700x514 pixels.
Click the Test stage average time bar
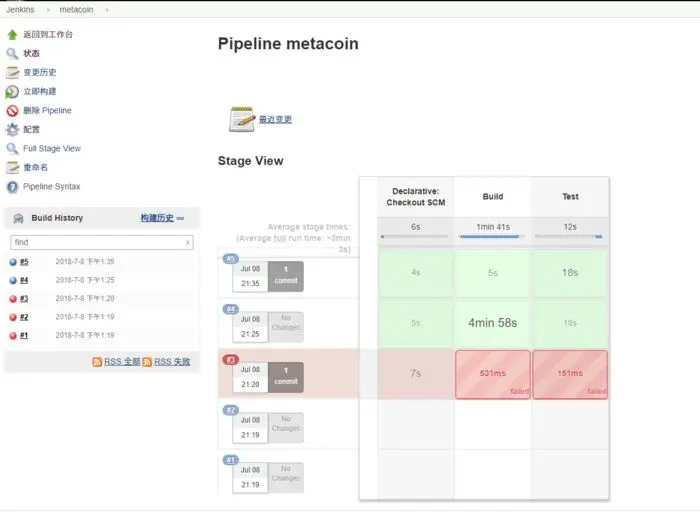click(570, 236)
